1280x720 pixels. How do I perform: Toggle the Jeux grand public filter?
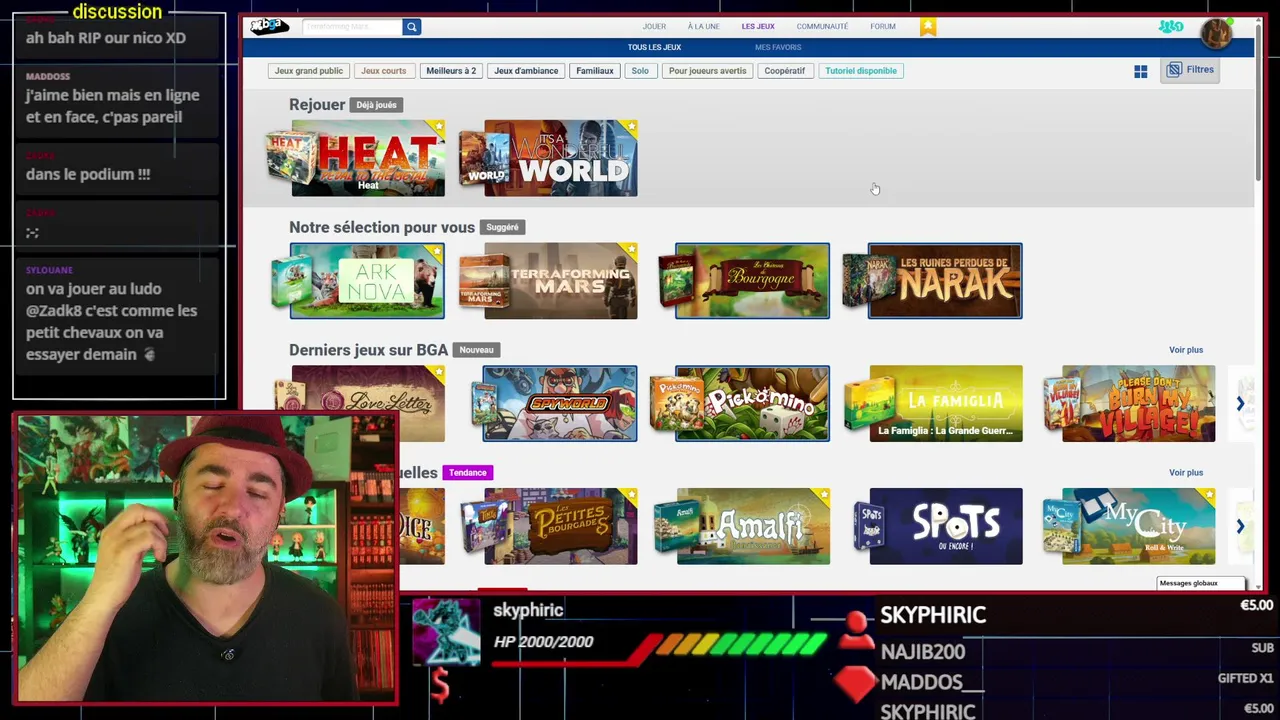click(309, 71)
